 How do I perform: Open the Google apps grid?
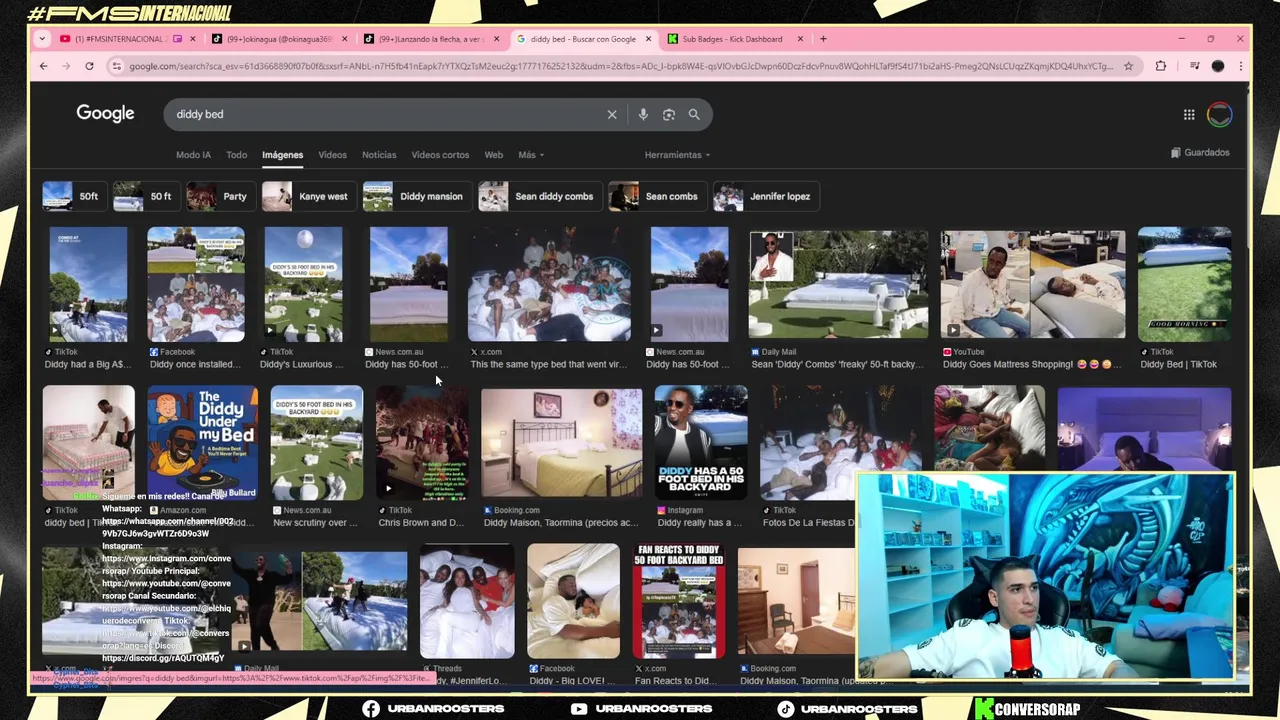coord(1189,115)
